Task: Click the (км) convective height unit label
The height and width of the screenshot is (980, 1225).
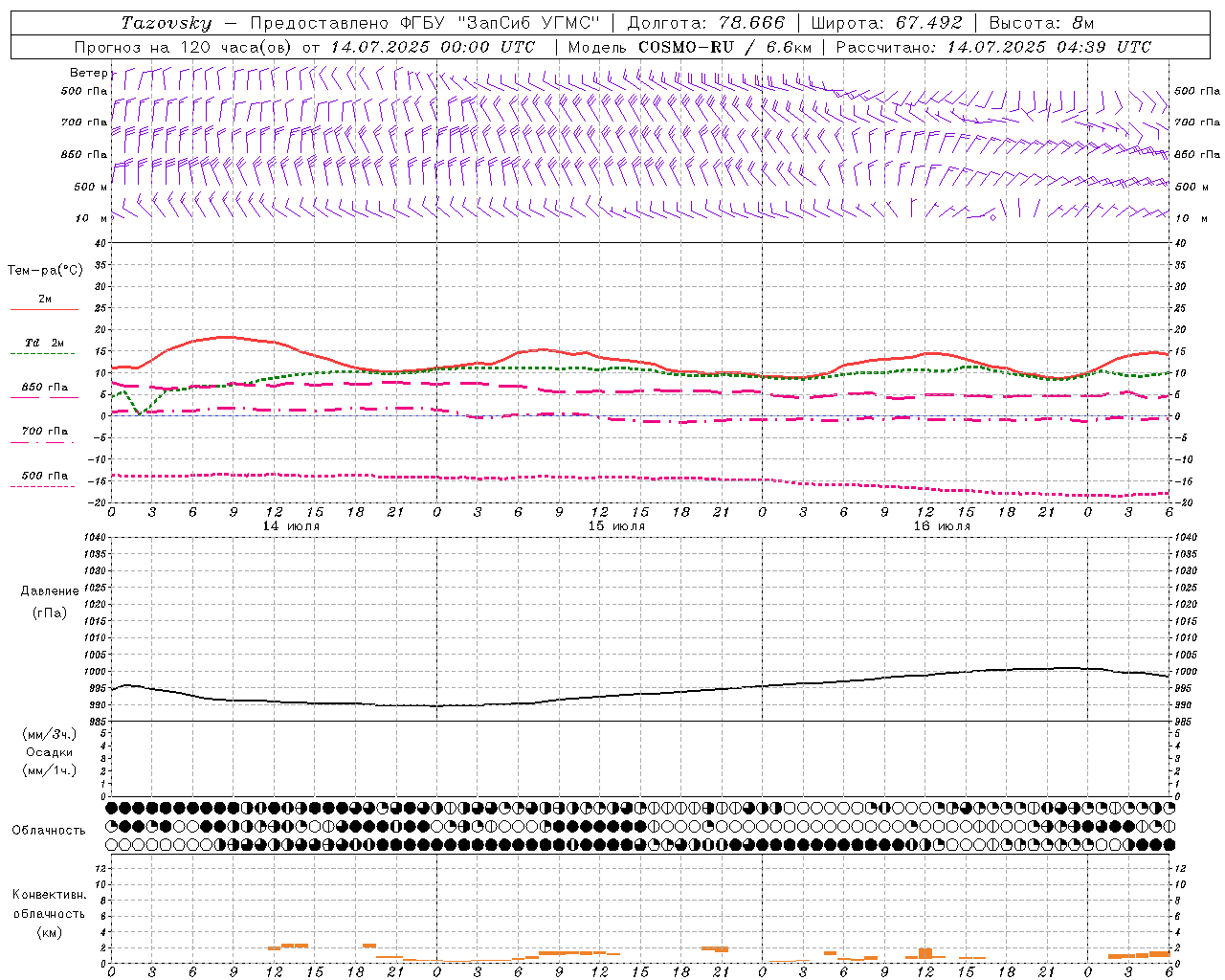Action: pos(49,932)
